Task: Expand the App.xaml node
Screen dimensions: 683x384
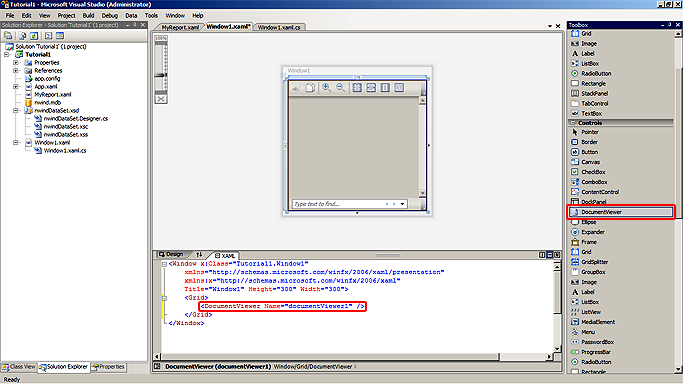Action: 16,87
